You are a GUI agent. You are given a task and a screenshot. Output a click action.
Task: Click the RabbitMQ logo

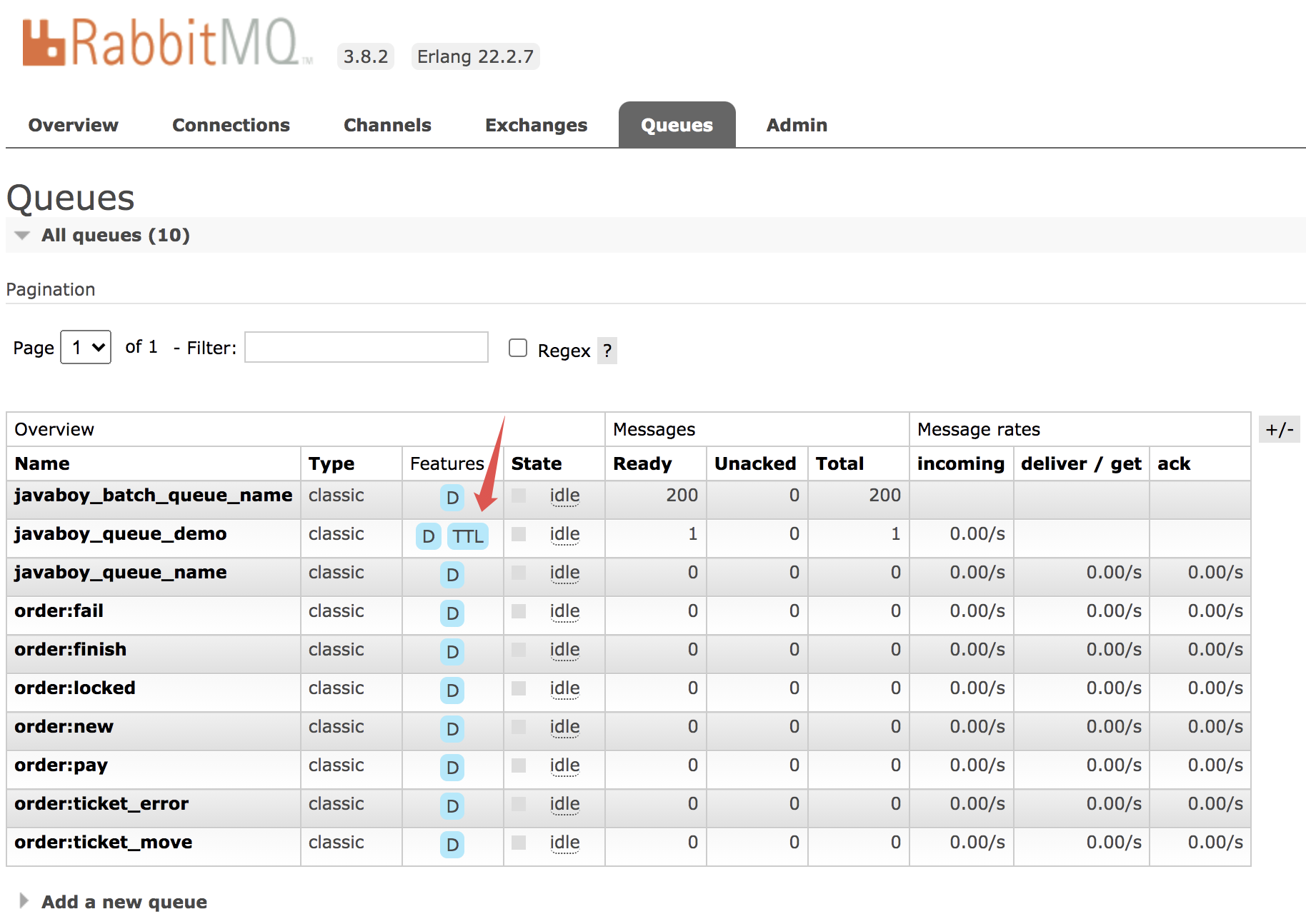tap(164, 41)
